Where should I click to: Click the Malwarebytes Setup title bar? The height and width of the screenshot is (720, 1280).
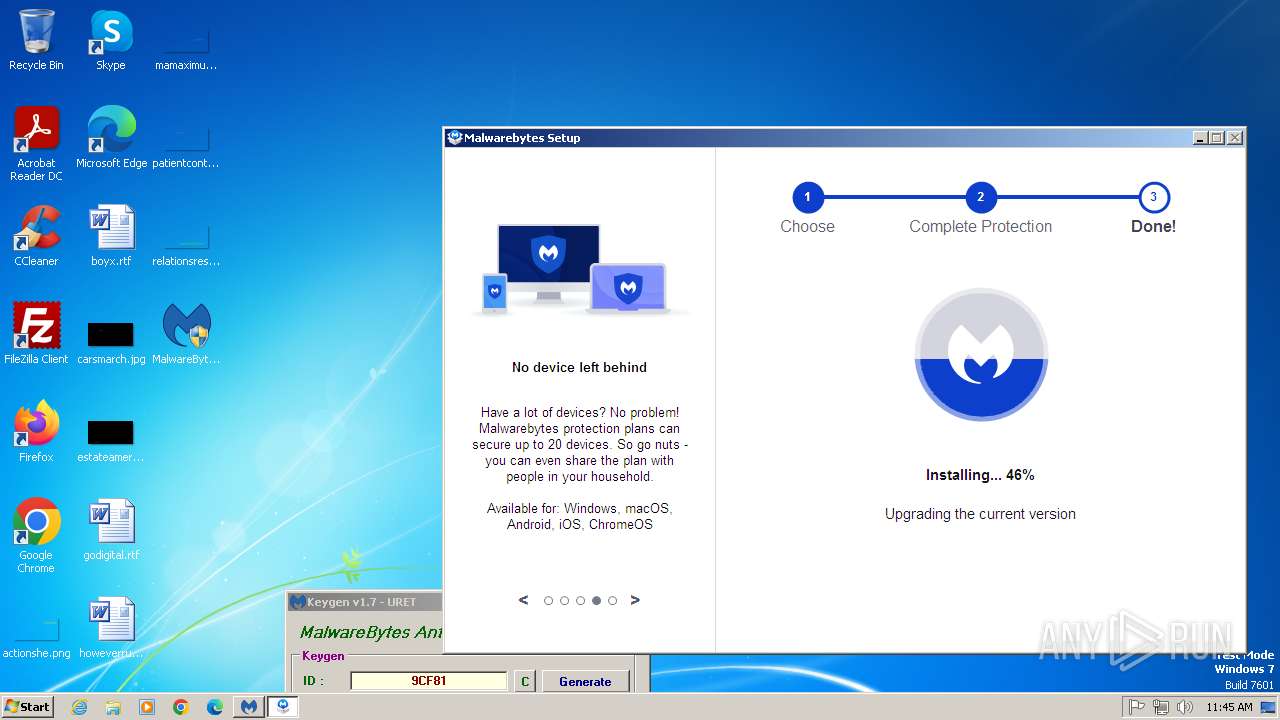820,138
